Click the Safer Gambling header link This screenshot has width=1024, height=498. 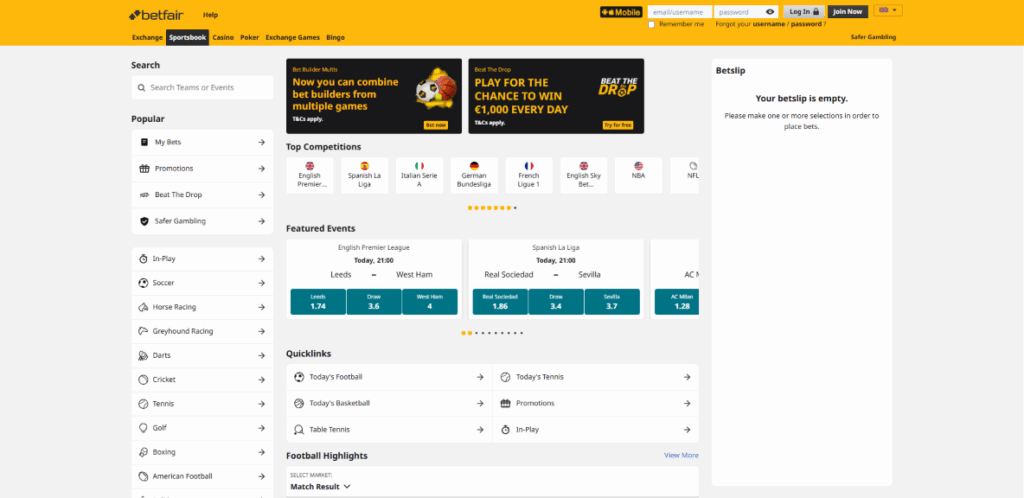click(x=873, y=37)
